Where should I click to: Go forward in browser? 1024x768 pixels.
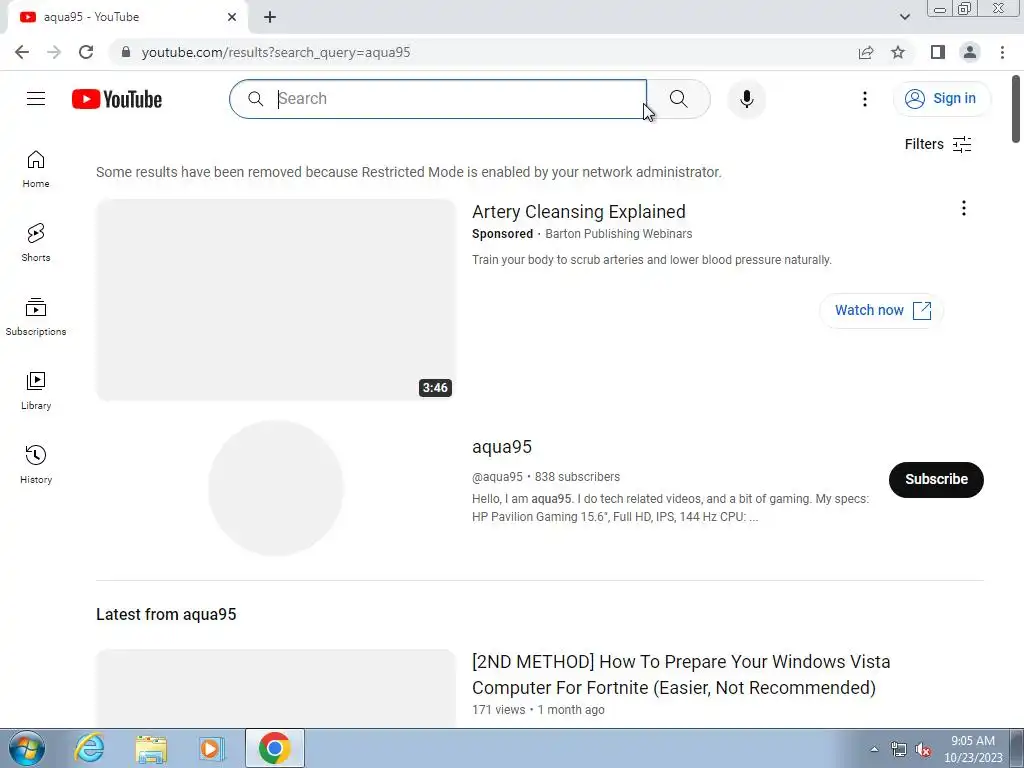point(54,52)
